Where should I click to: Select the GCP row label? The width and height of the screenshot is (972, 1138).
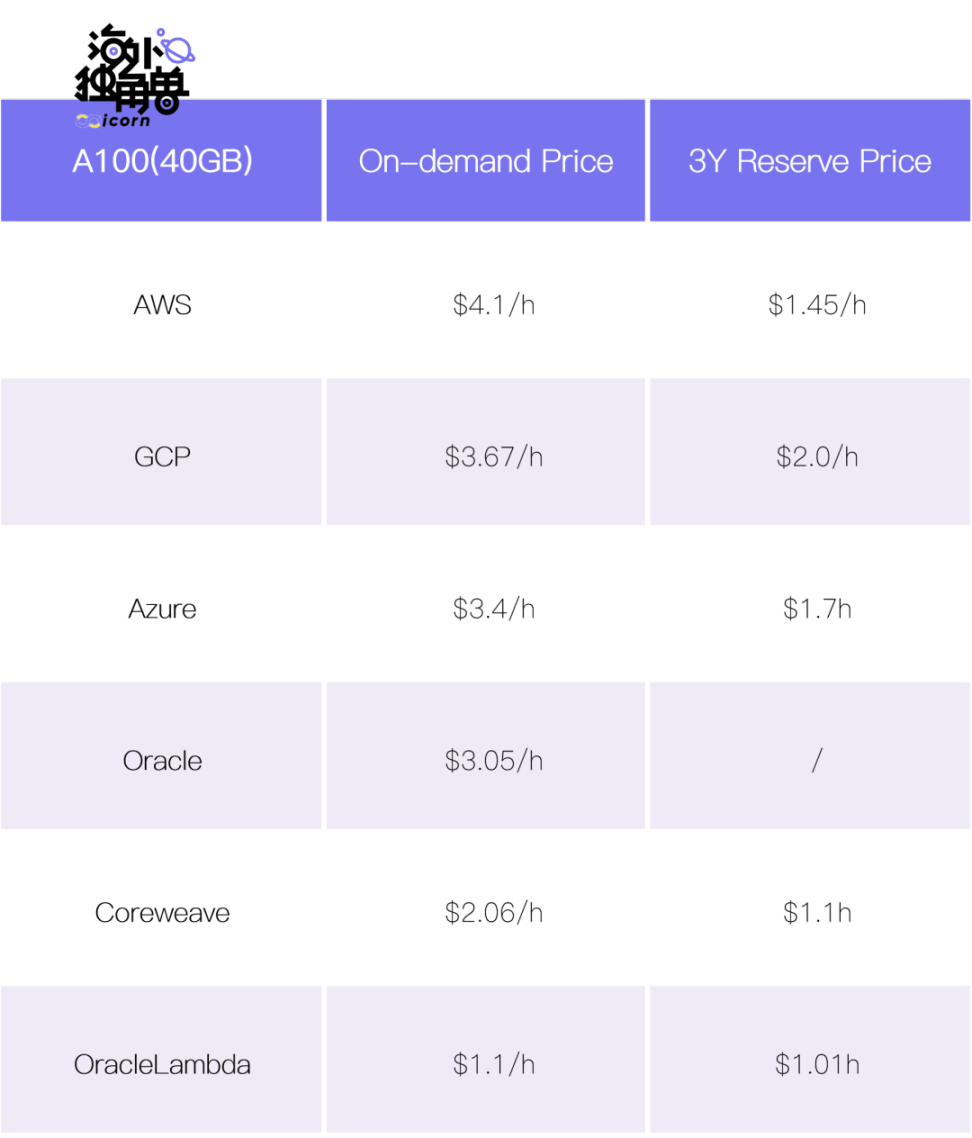tap(162, 457)
